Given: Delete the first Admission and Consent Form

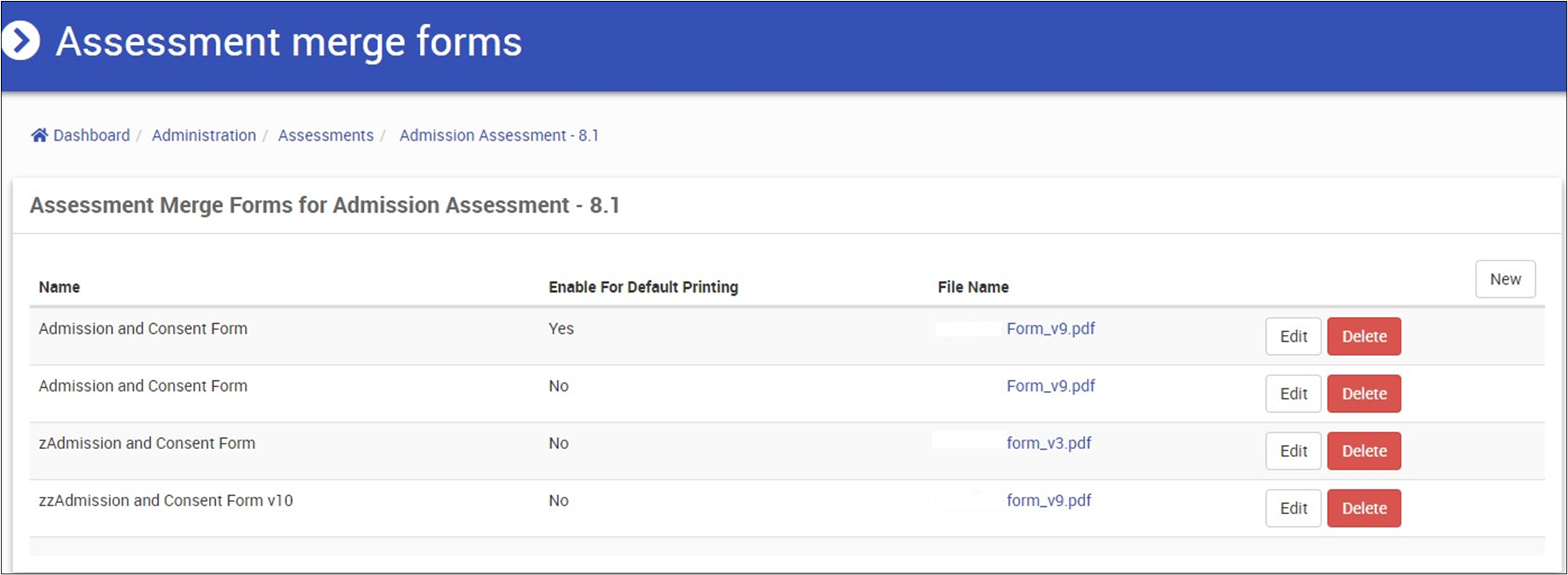Looking at the screenshot, I should (x=1364, y=336).
